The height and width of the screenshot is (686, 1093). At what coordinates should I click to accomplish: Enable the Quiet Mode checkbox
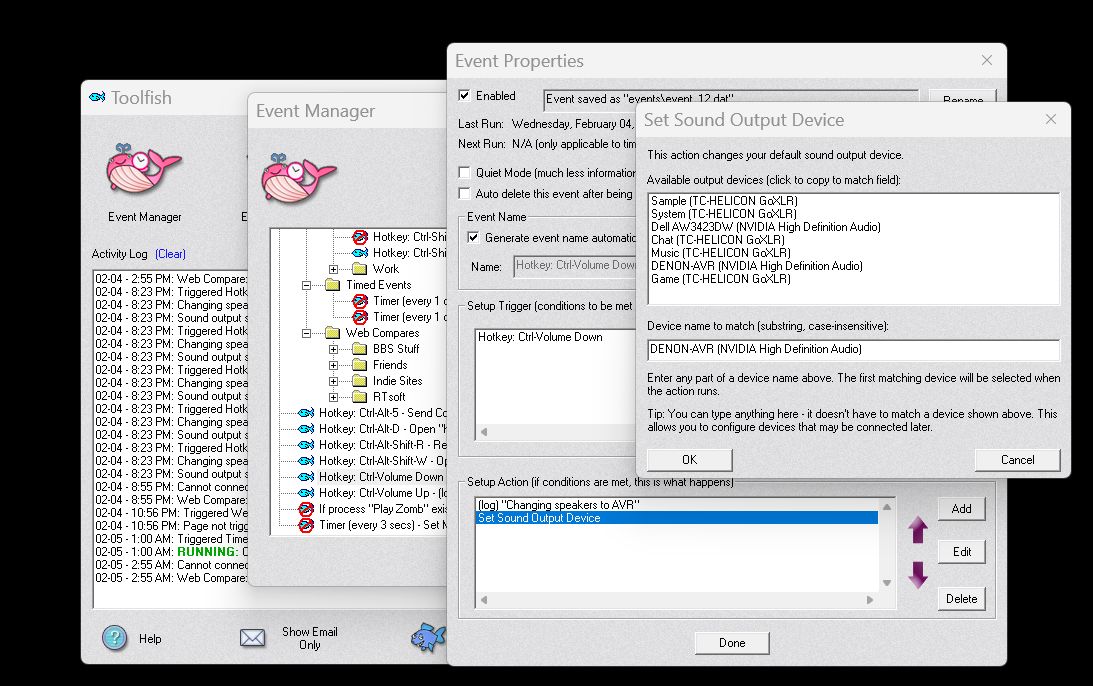click(x=464, y=172)
